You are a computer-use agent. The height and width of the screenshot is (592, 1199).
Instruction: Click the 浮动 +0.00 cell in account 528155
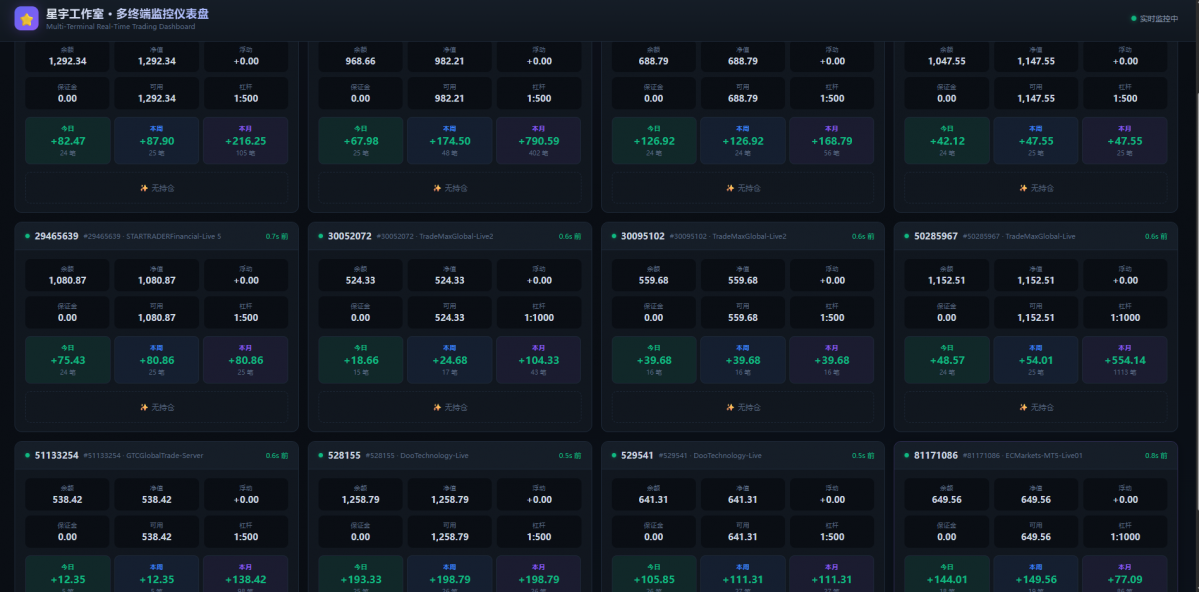(x=538, y=495)
